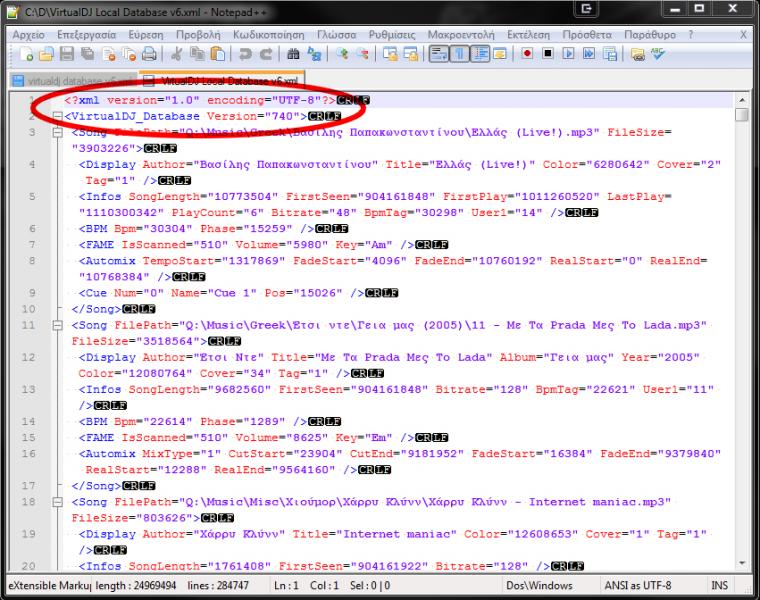The image size is (760, 600).
Task: Click Key="Am" attribute on line 7
Action: coord(364,245)
